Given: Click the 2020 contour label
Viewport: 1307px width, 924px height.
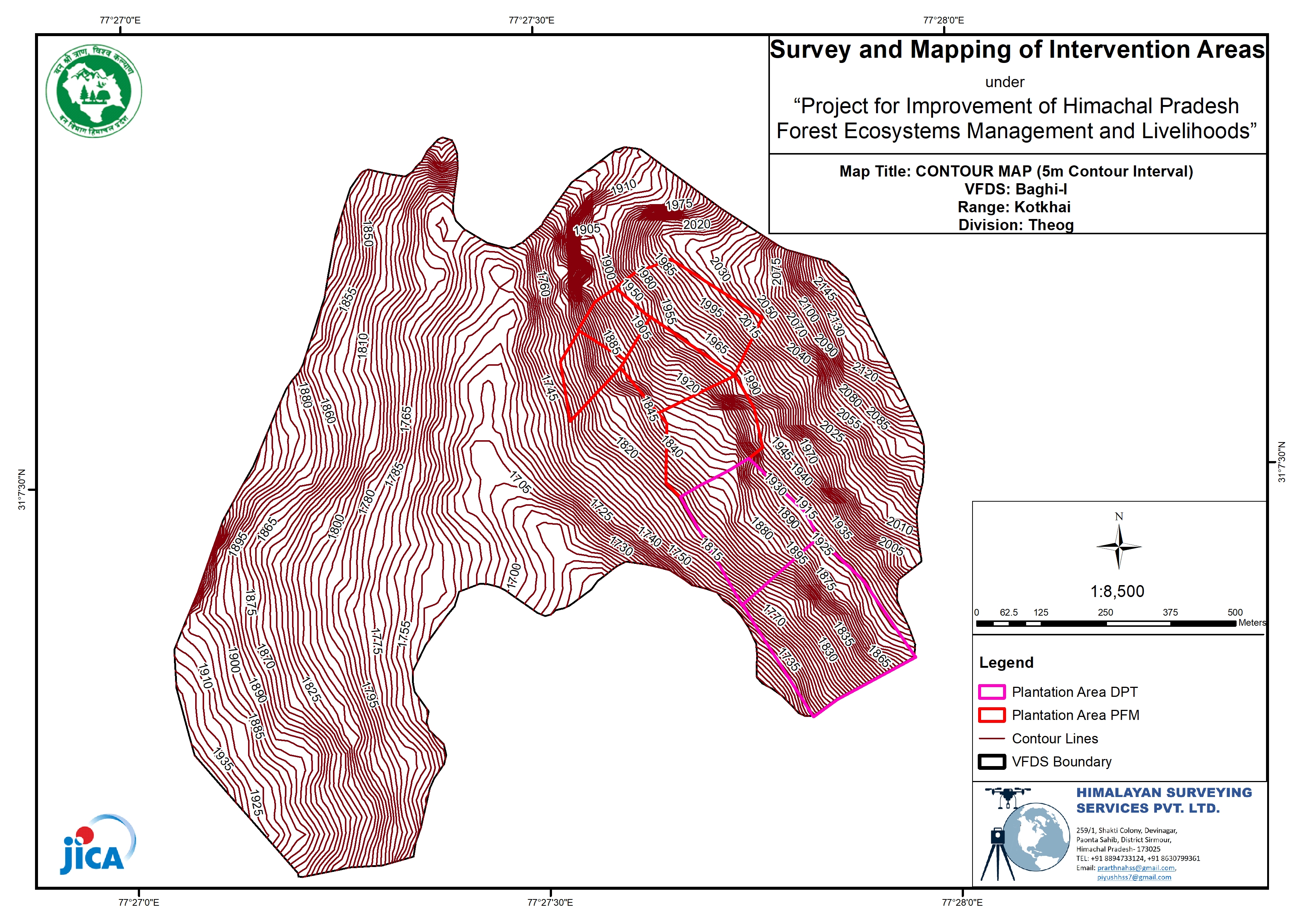Looking at the screenshot, I should tap(697, 224).
